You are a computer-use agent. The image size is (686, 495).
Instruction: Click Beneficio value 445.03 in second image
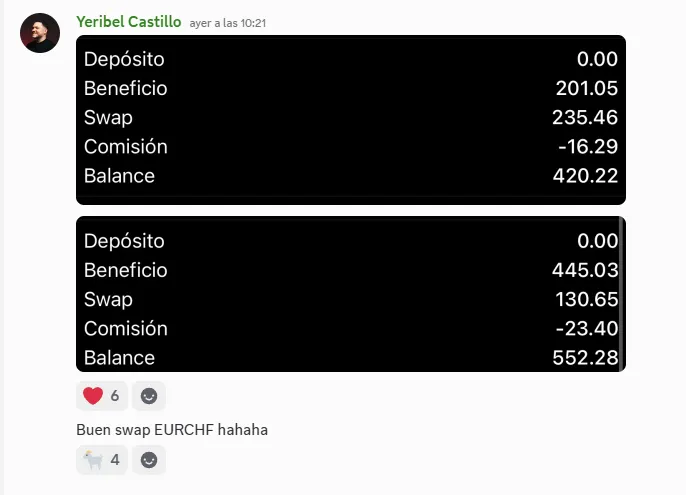point(585,270)
